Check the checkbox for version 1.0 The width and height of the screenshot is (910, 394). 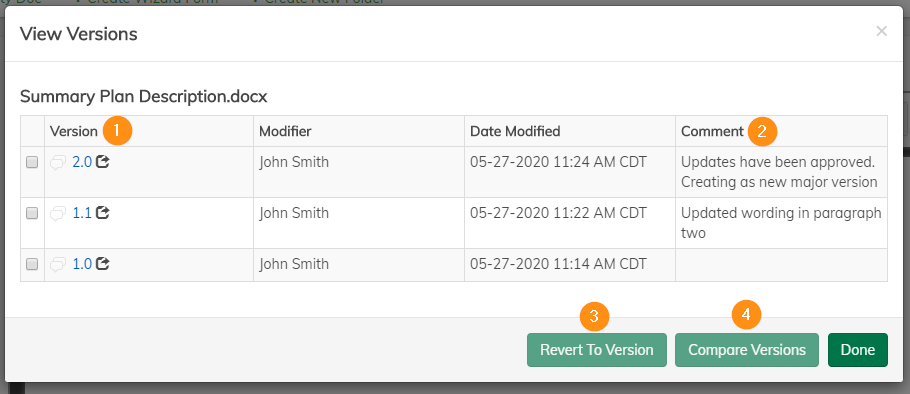pyautogui.click(x=32, y=265)
